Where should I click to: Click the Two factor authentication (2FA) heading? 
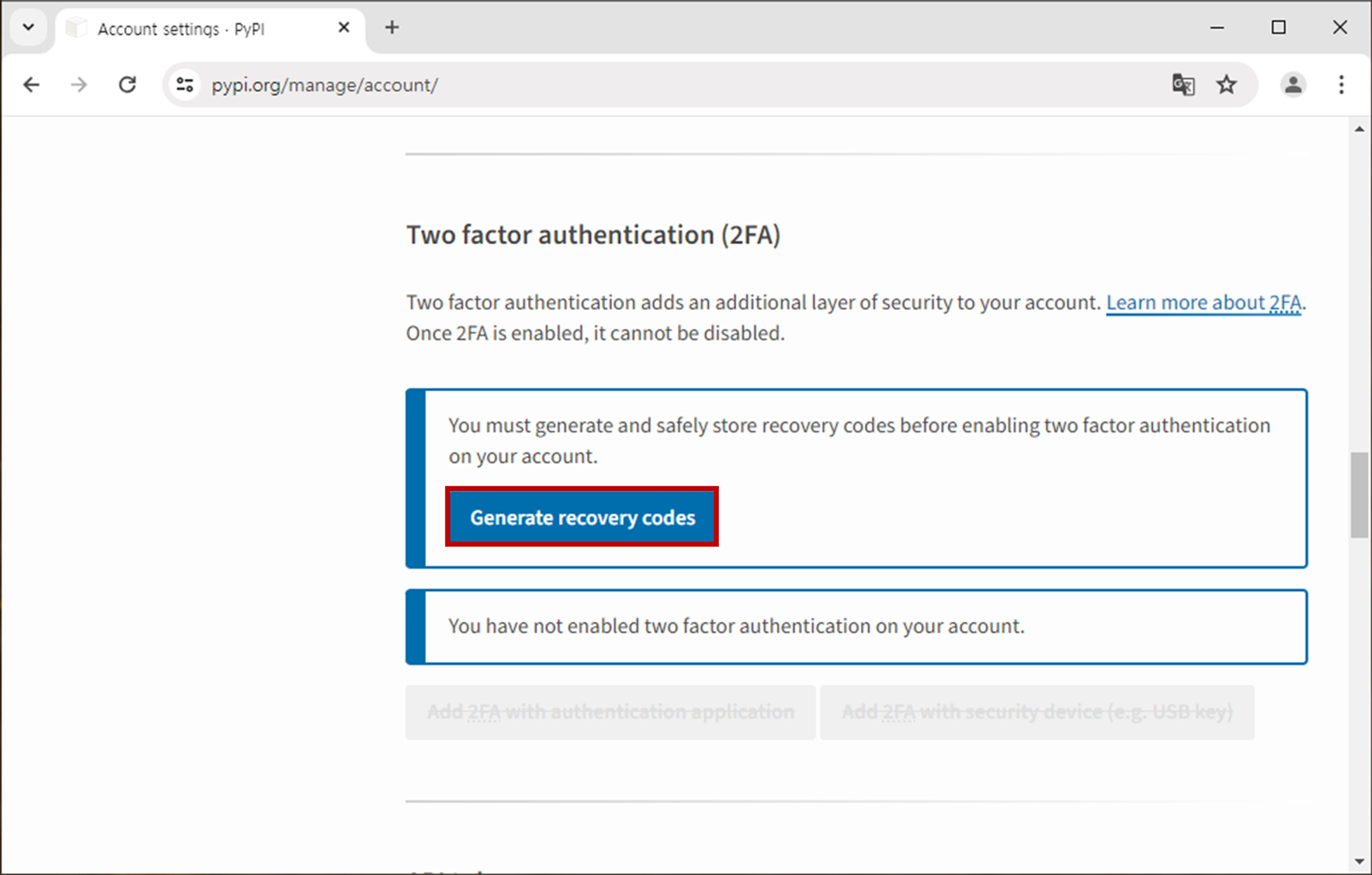[593, 235]
